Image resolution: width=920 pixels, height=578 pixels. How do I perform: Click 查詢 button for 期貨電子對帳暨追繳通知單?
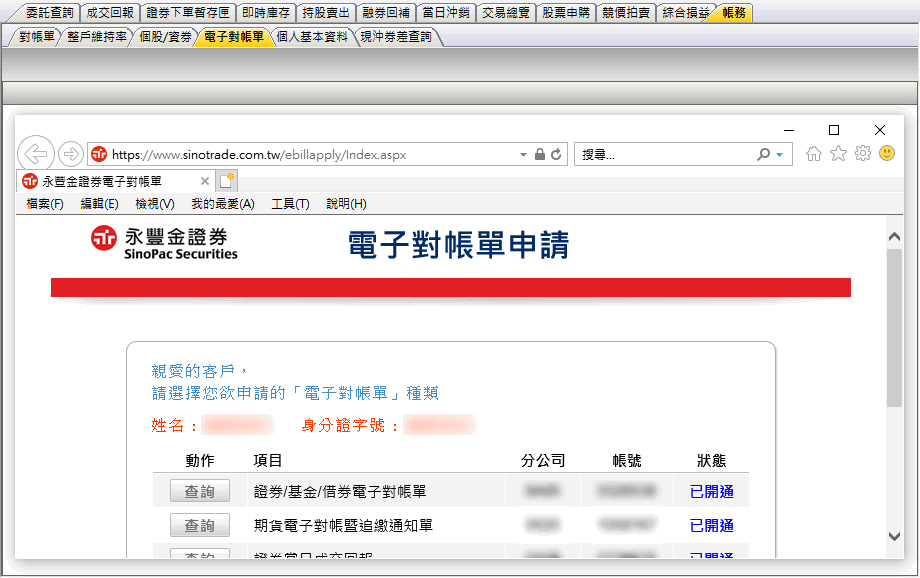click(200, 526)
